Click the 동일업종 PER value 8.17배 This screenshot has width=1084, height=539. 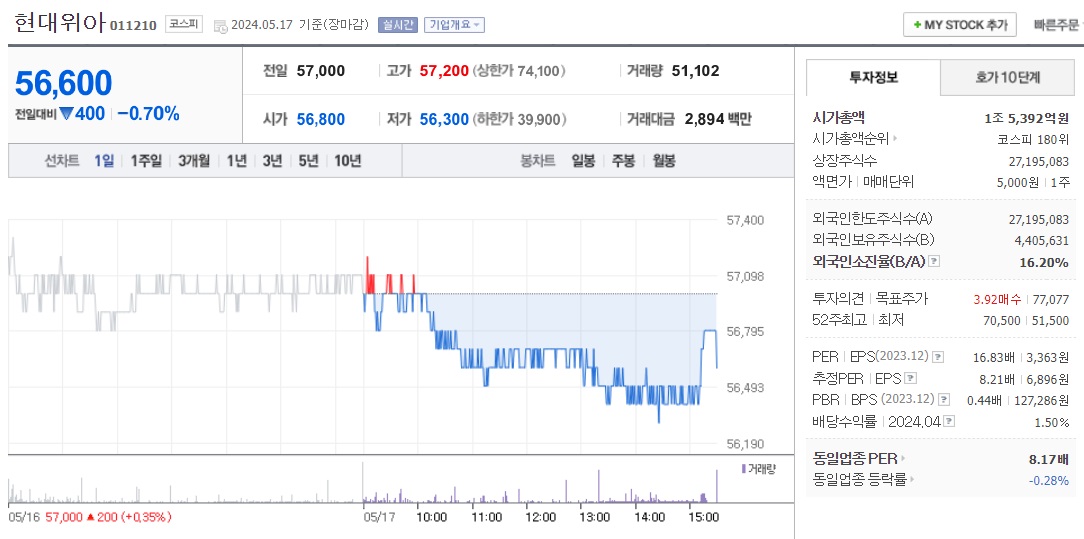(x=1049, y=458)
